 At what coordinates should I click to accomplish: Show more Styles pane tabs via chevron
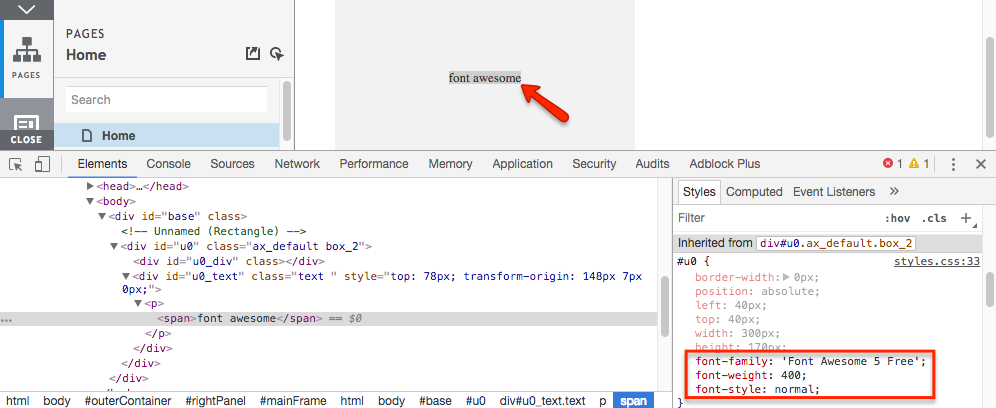point(893,191)
